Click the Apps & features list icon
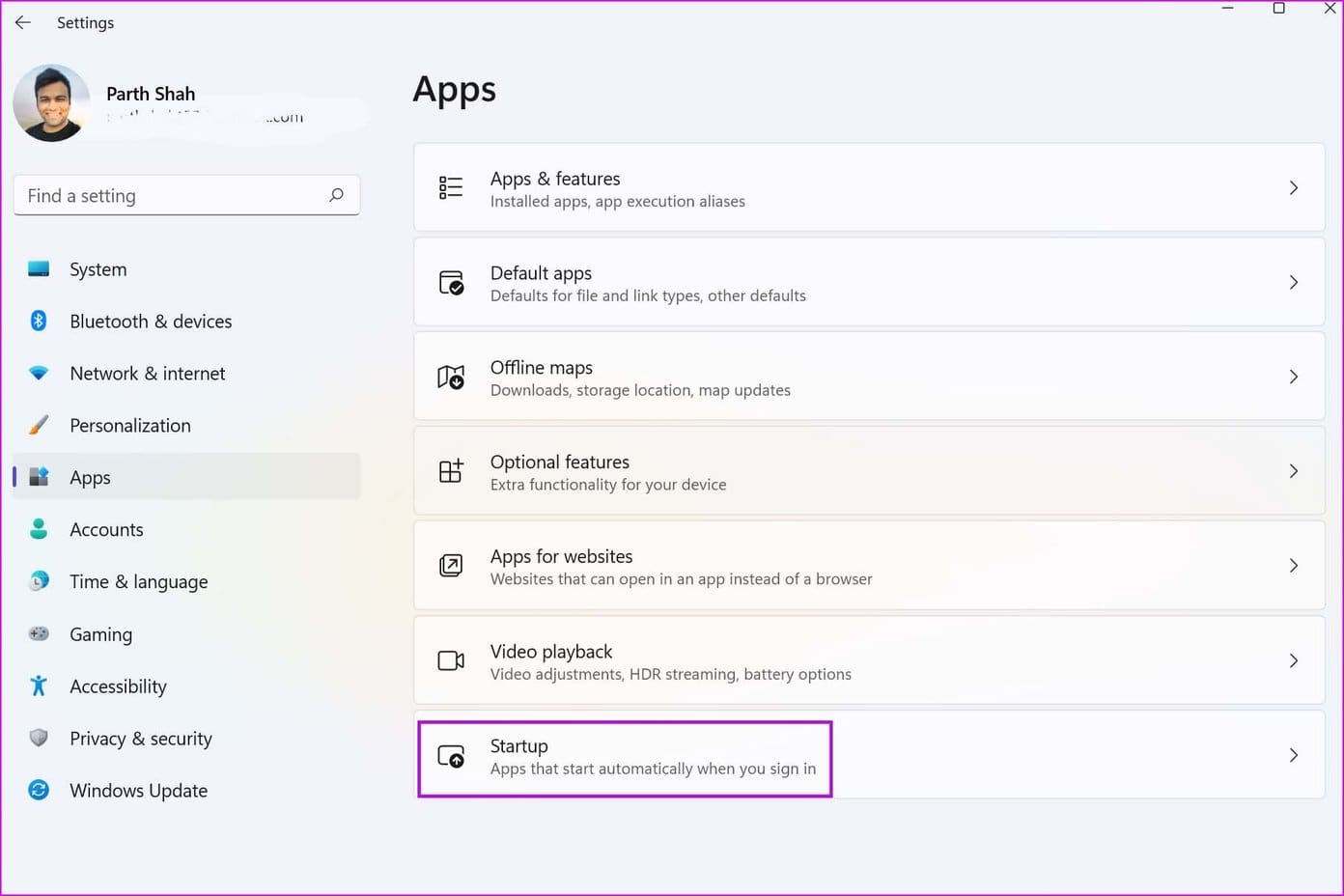 (x=451, y=187)
